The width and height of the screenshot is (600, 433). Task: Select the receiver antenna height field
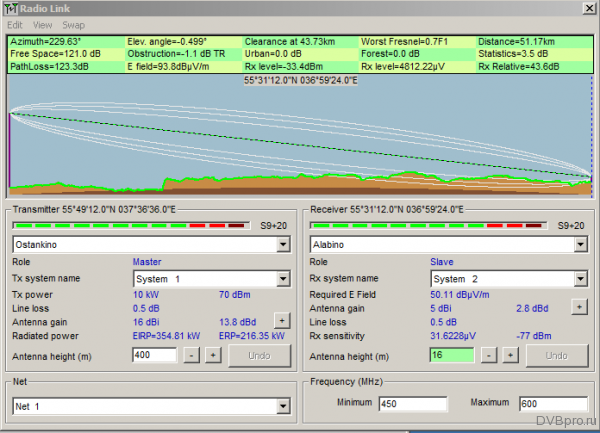point(452,355)
